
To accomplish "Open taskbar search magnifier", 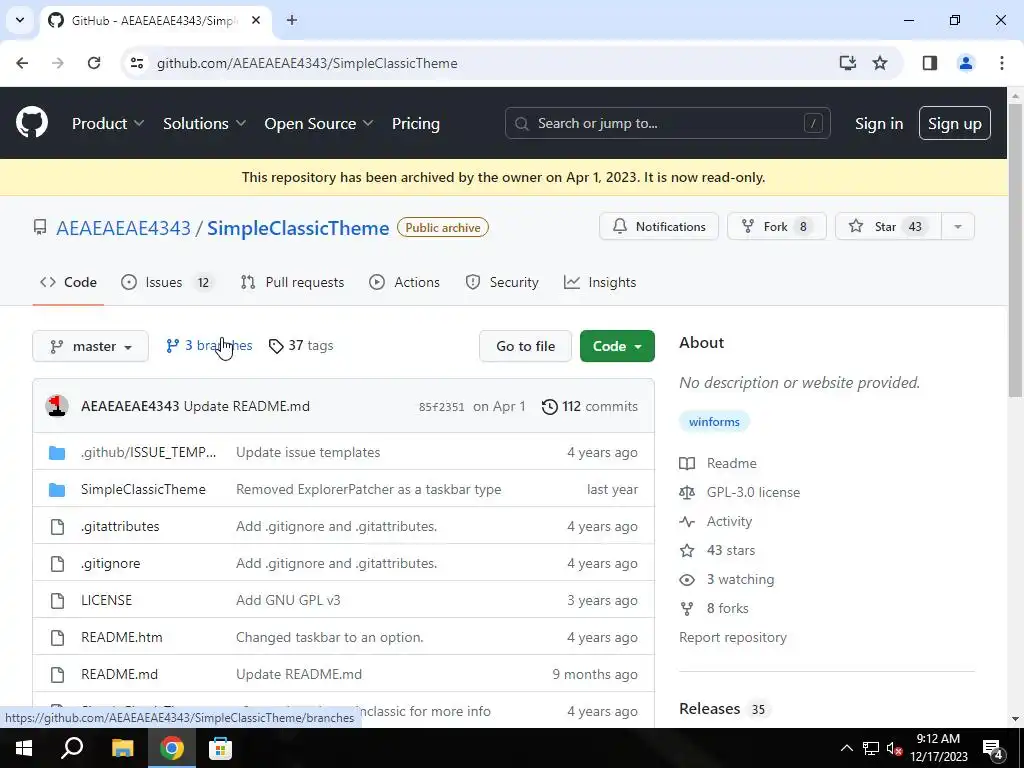I will point(72,748).
